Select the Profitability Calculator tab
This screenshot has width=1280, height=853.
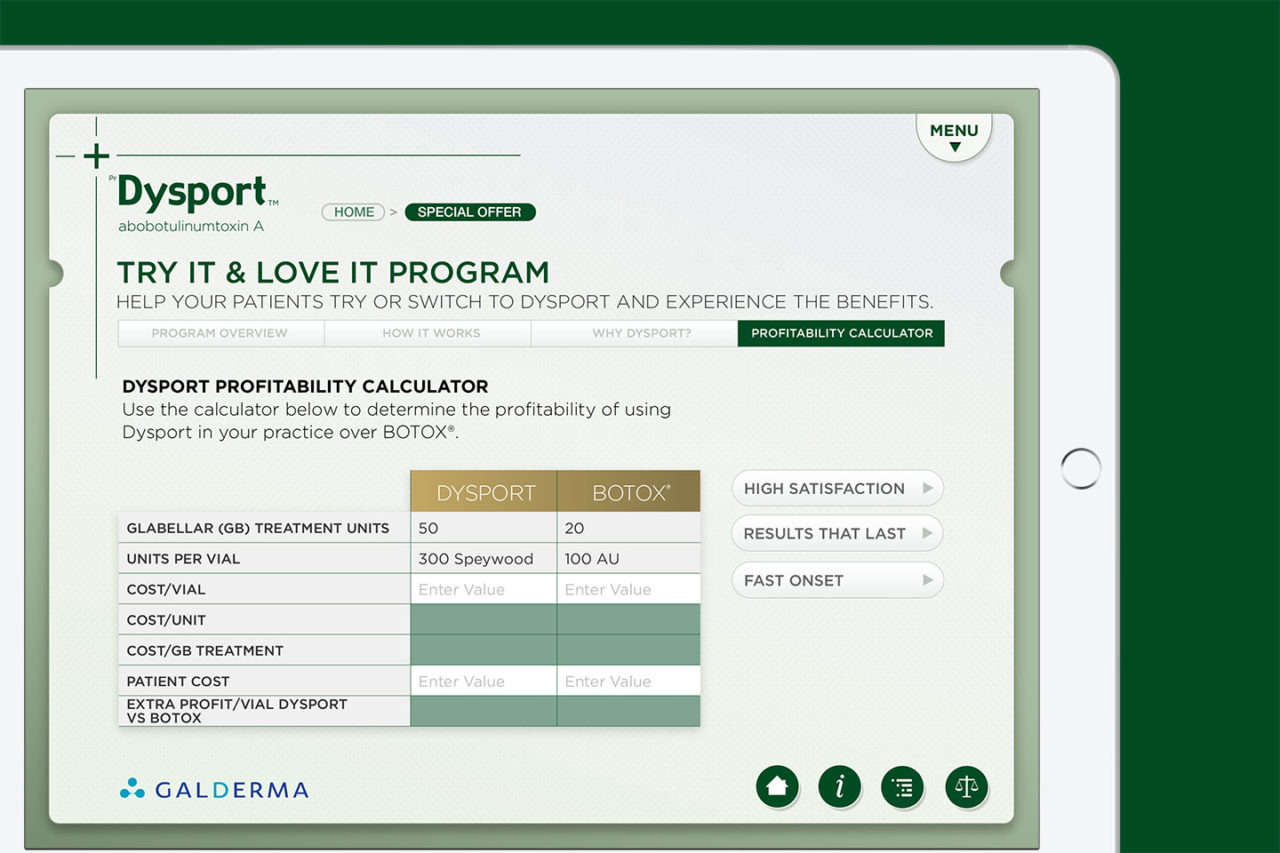point(842,333)
